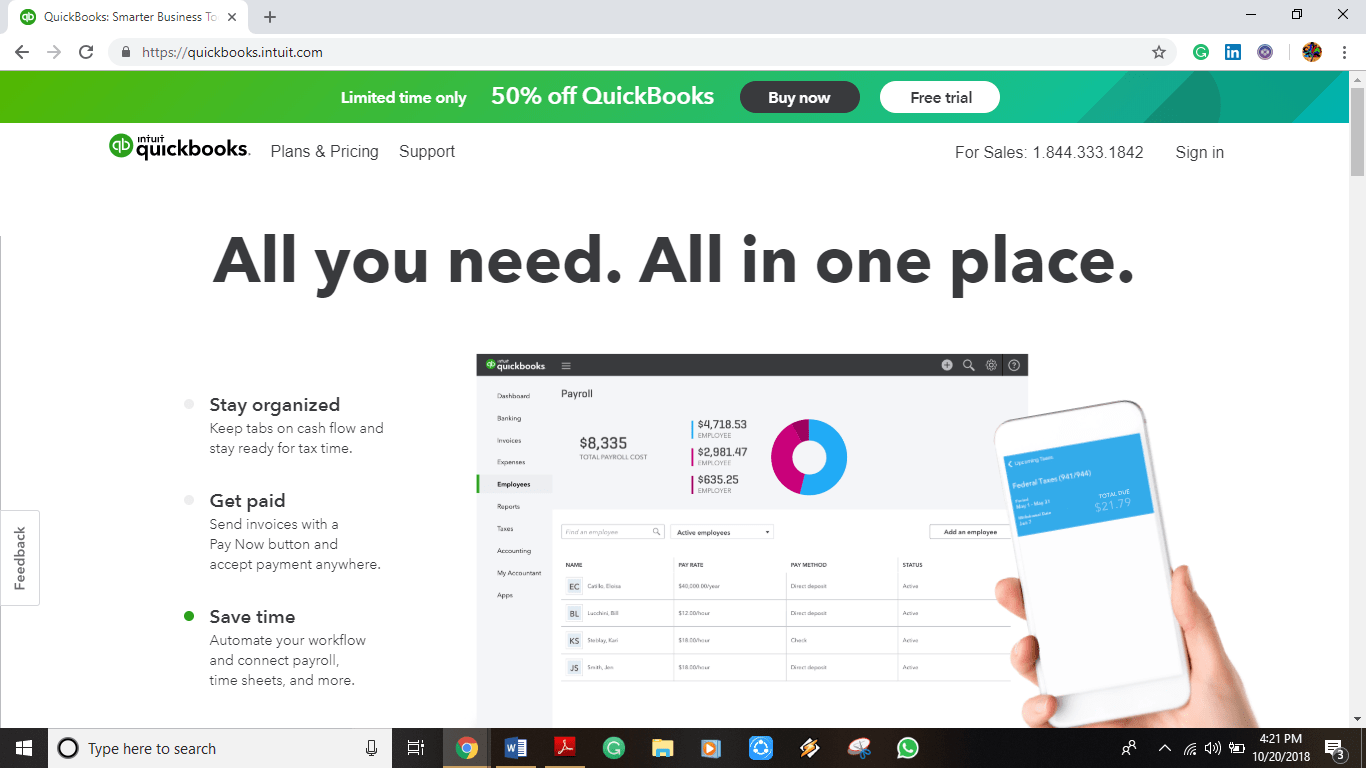Viewport: 1366px width, 768px height.
Task: Click gear settings icon in QuickBooks preview
Action: click(x=991, y=365)
